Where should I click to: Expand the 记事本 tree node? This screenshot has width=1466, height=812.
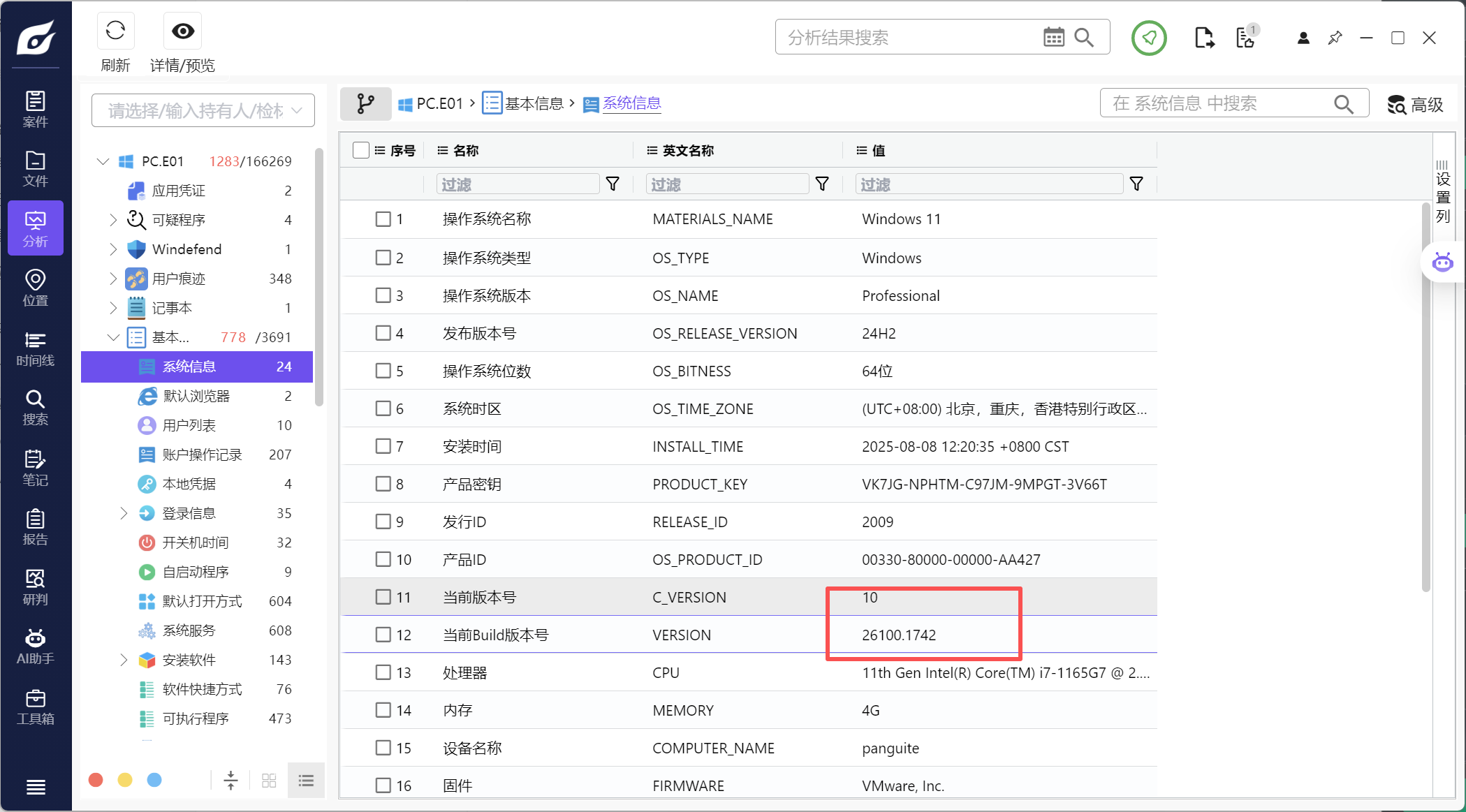coord(113,308)
